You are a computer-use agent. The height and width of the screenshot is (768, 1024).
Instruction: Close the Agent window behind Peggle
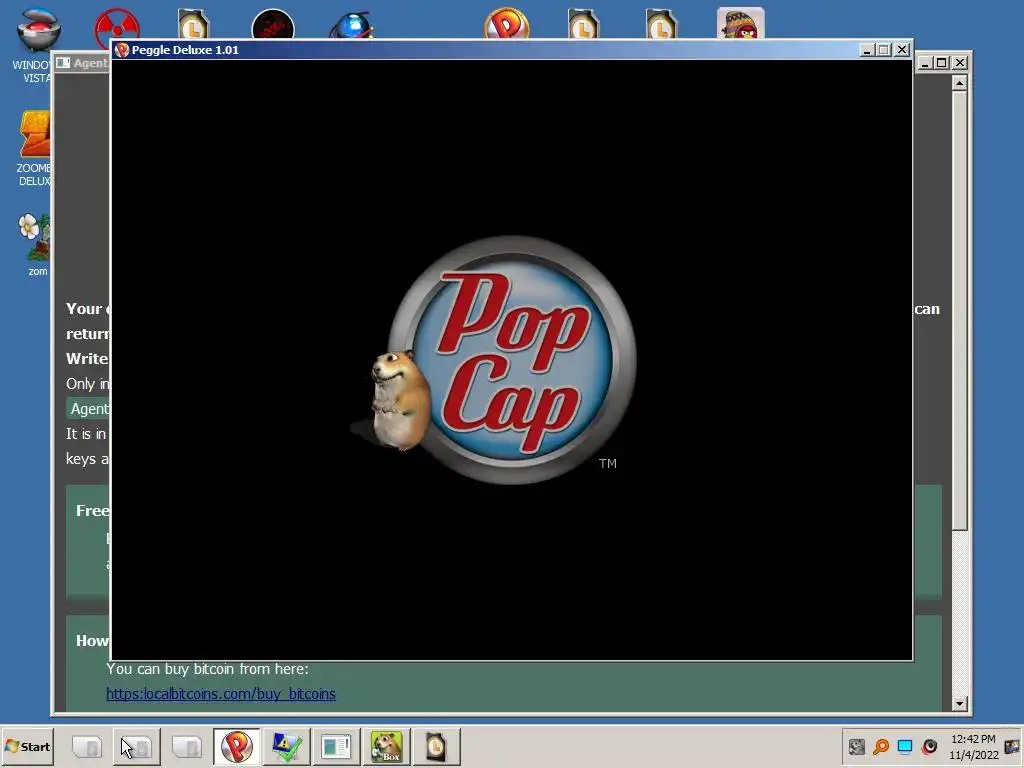959,63
